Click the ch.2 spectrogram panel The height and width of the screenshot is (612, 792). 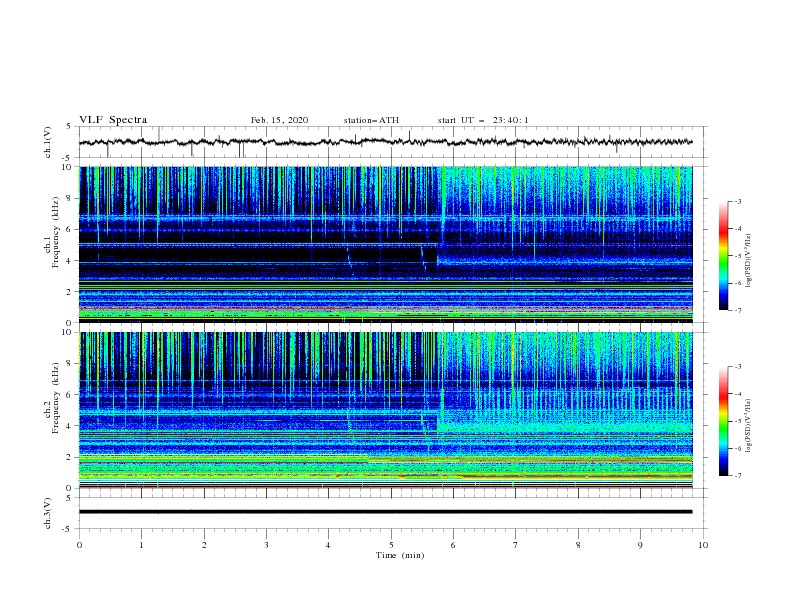point(385,410)
